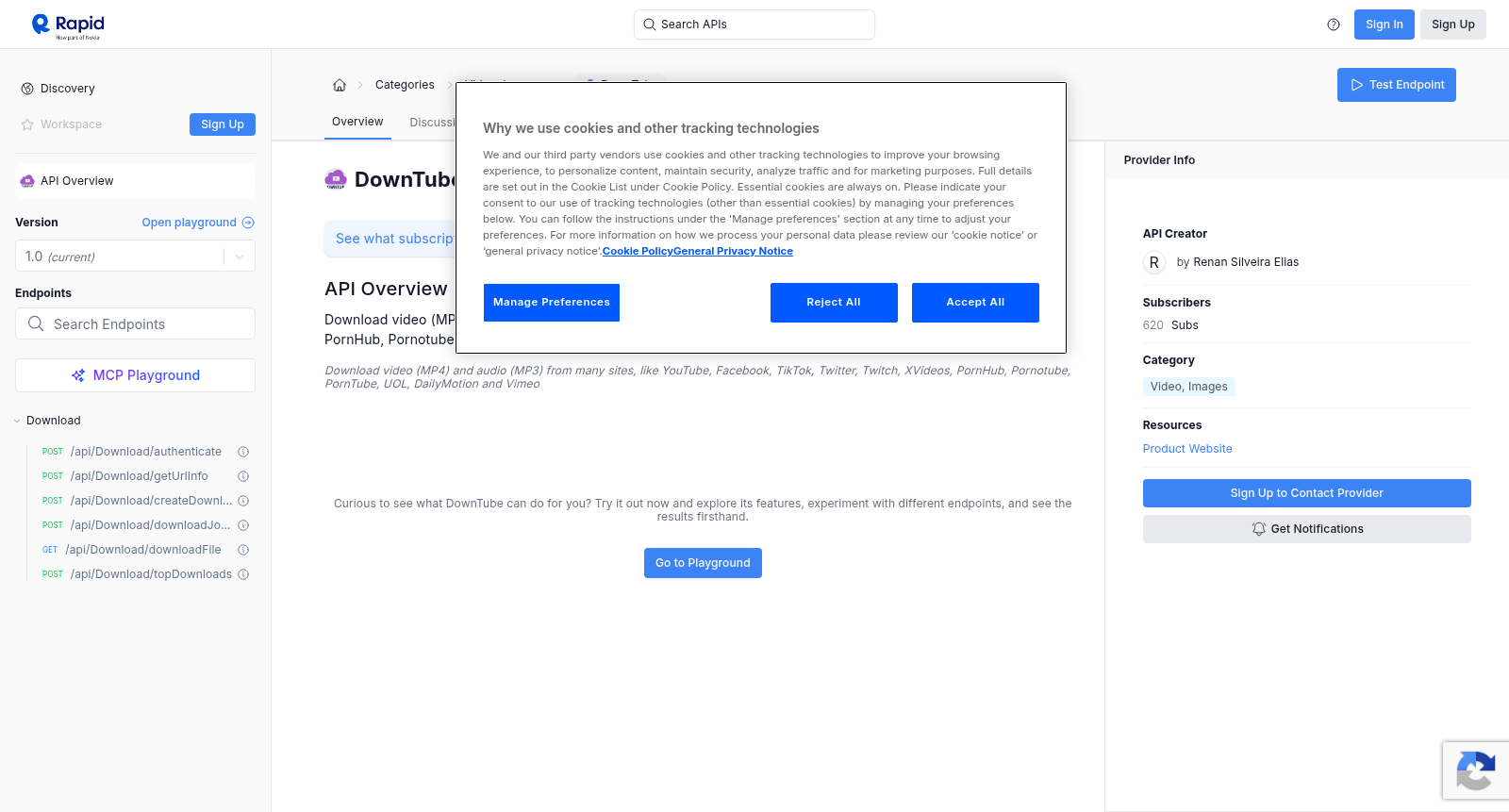
Task: Click the API Overview sidebar icon
Action: coord(27,181)
